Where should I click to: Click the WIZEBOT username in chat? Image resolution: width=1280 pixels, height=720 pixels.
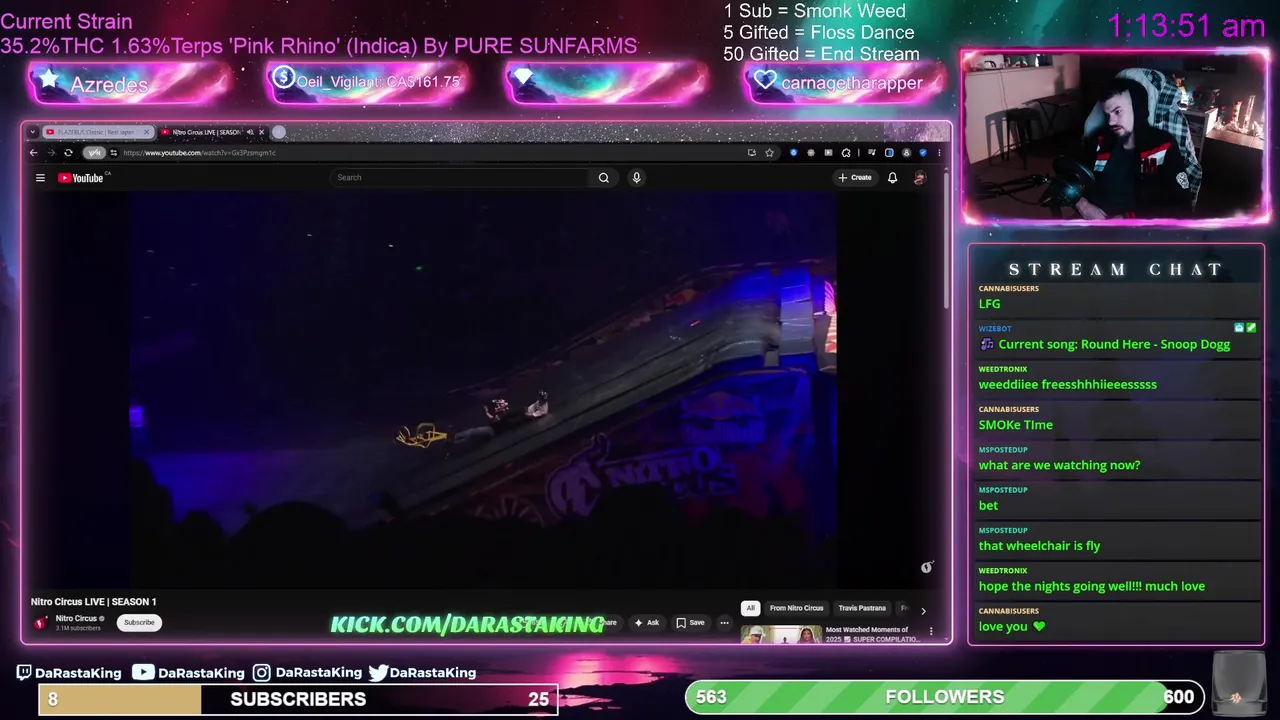pyautogui.click(x=995, y=328)
